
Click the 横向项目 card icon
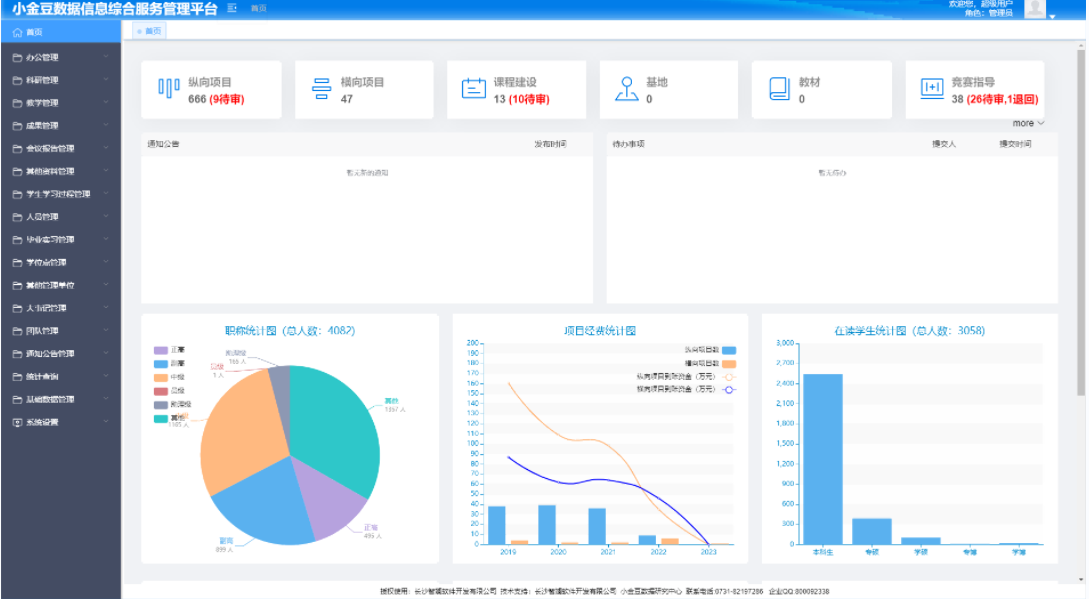pos(322,89)
